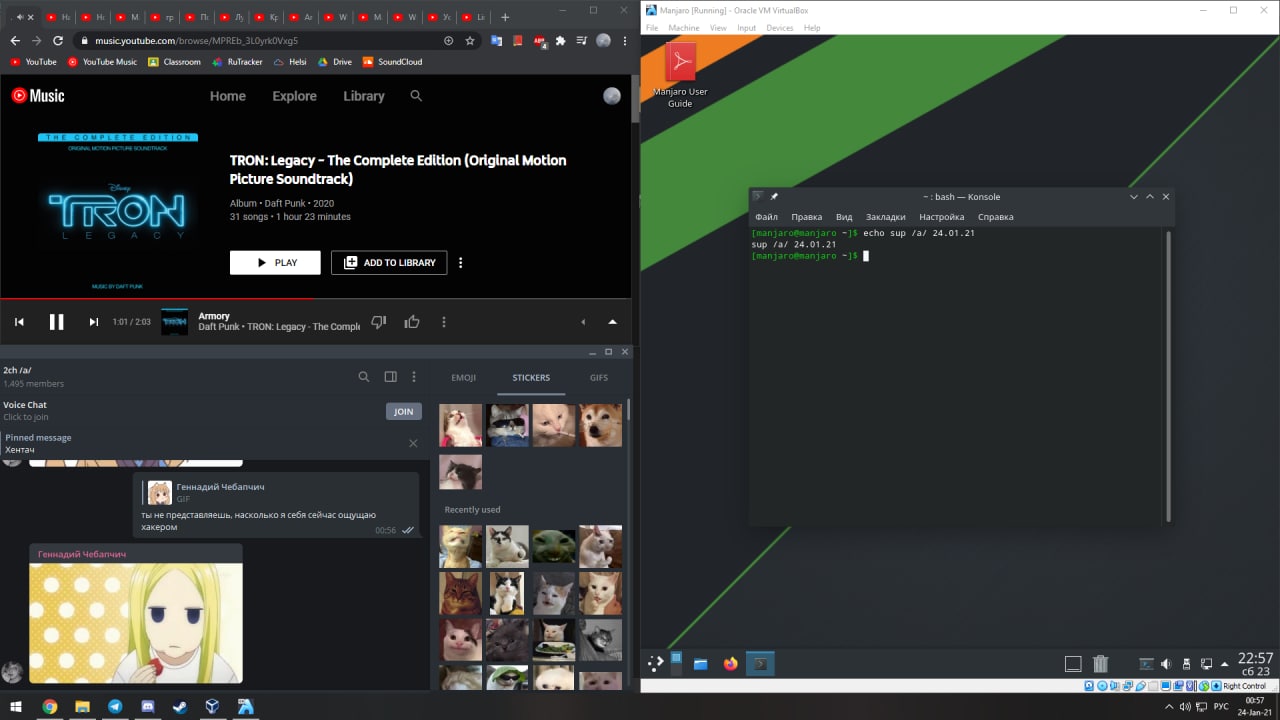1280x720 pixels.
Task: Open album options next to Add to Library
Action: [x=461, y=263]
